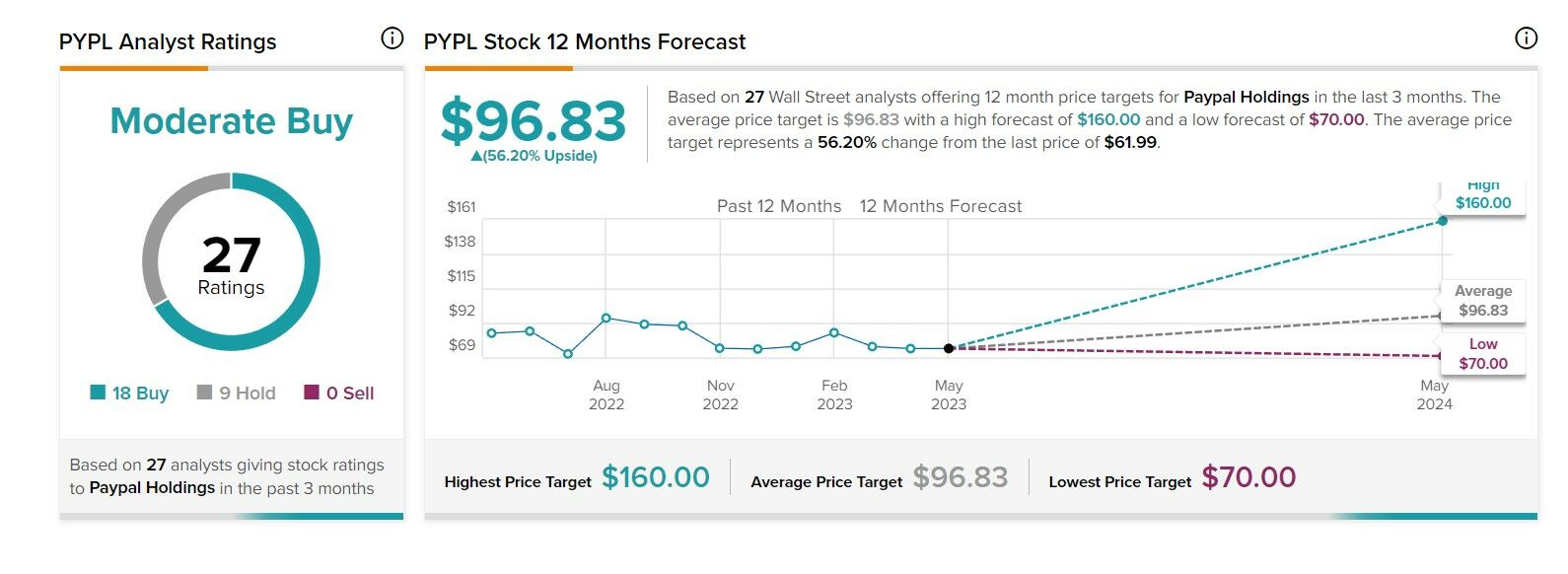Click Paypal Holdings in analyst ratings footer
Screen dimensions: 1568x574
click(x=152, y=488)
